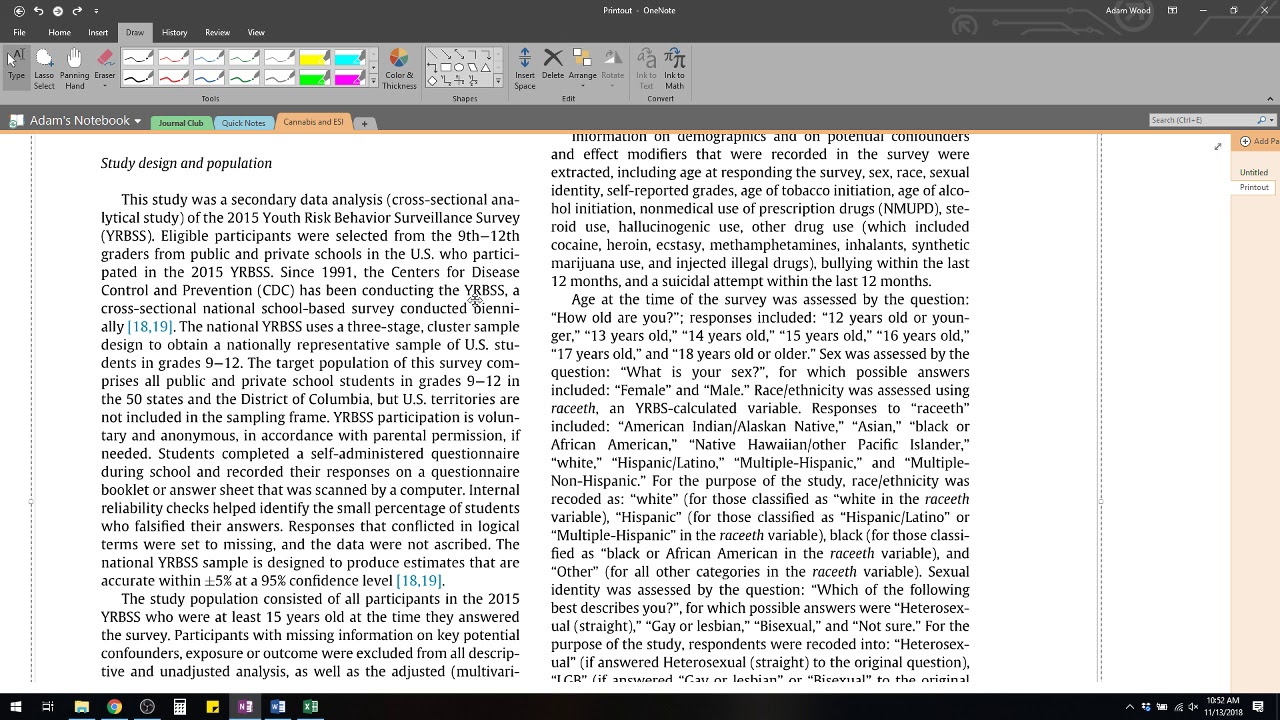Activate the Lasso Select tool
The width and height of the screenshot is (1280, 720).
tap(44, 68)
